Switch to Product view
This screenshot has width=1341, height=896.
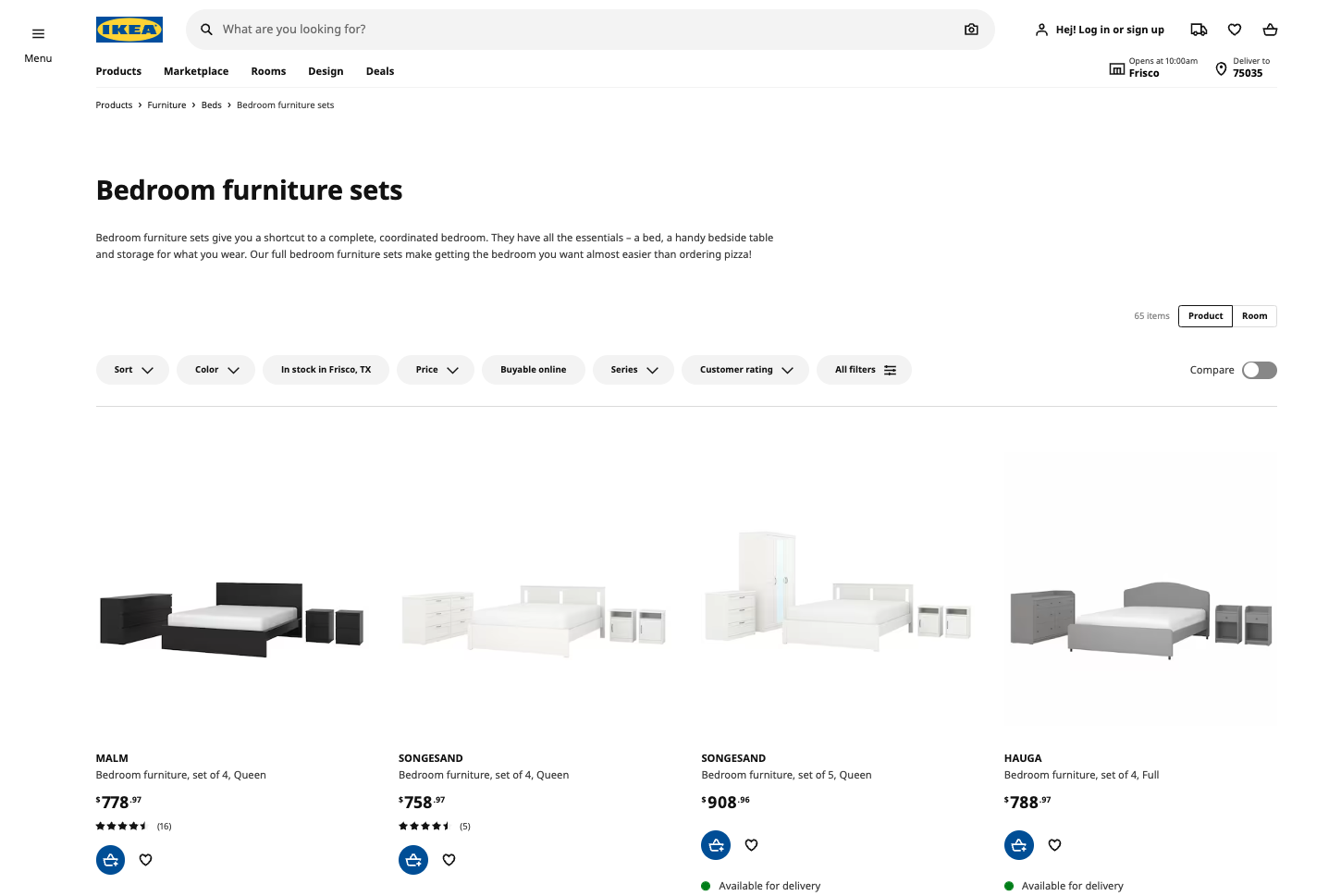pyautogui.click(x=1205, y=316)
